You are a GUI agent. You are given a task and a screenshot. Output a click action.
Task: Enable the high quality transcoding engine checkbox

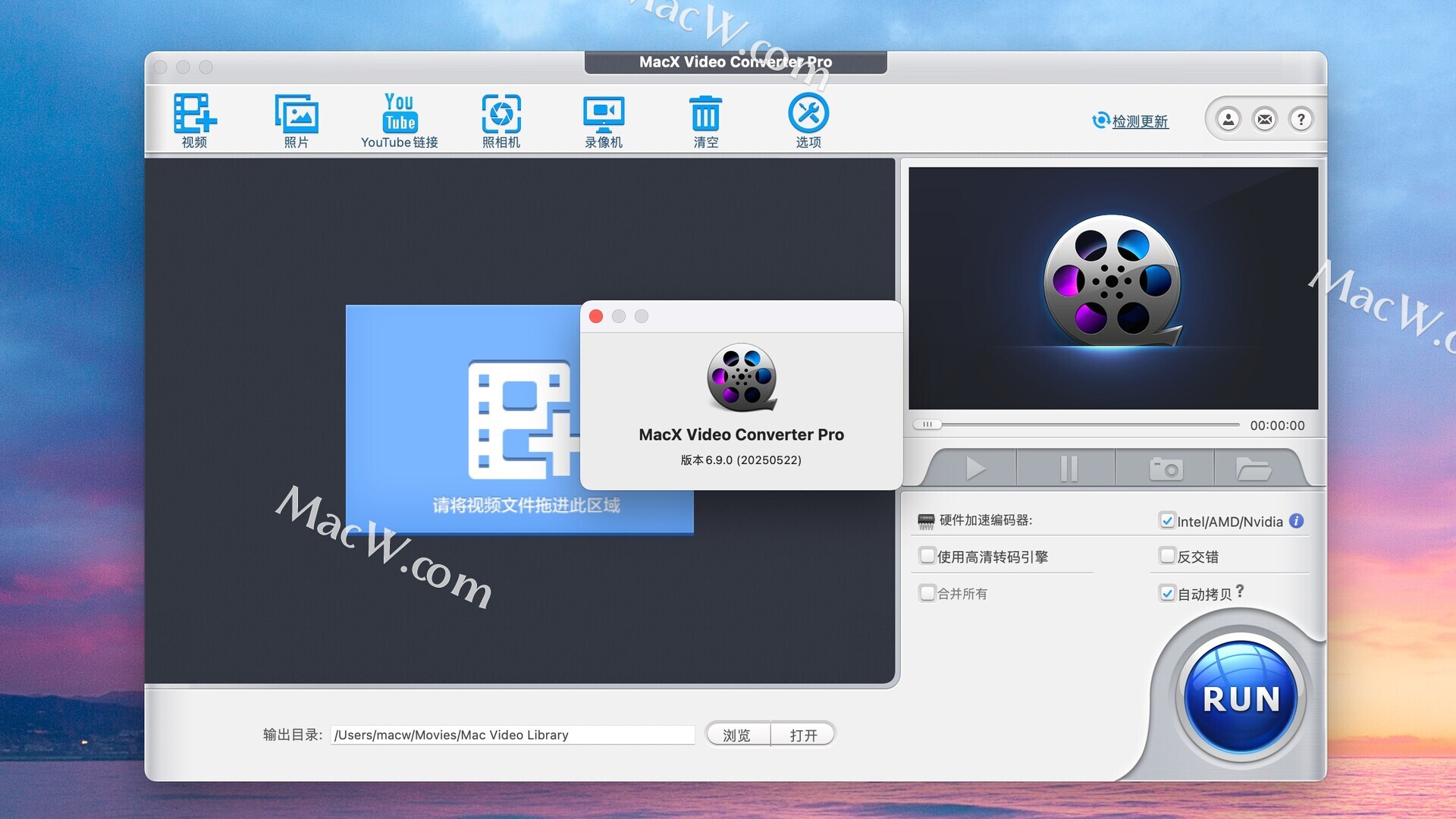click(x=927, y=556)
